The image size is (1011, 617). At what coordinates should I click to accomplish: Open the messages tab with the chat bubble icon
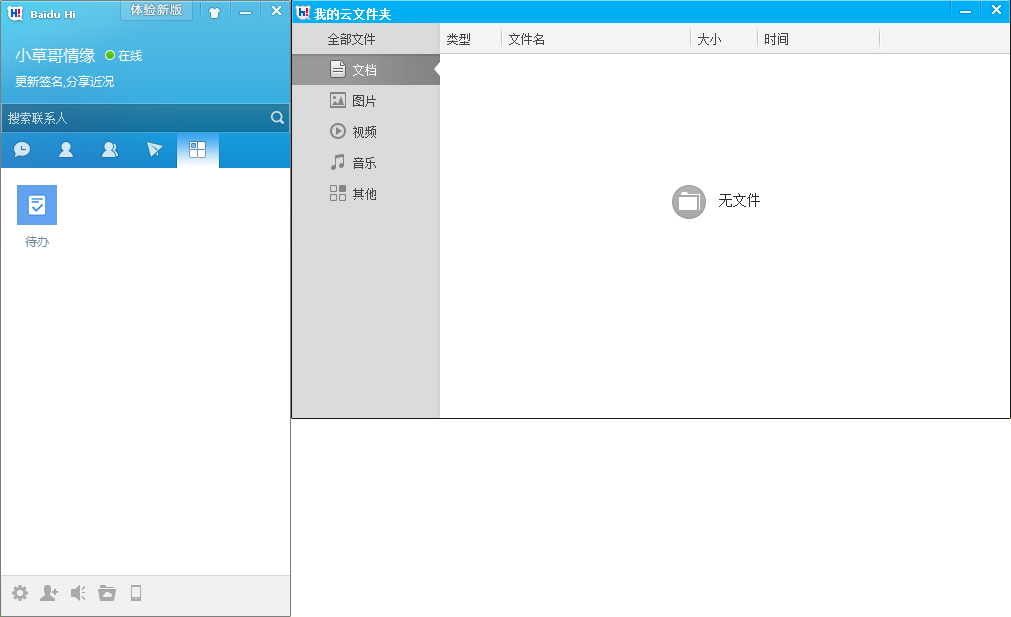(22, 150)
